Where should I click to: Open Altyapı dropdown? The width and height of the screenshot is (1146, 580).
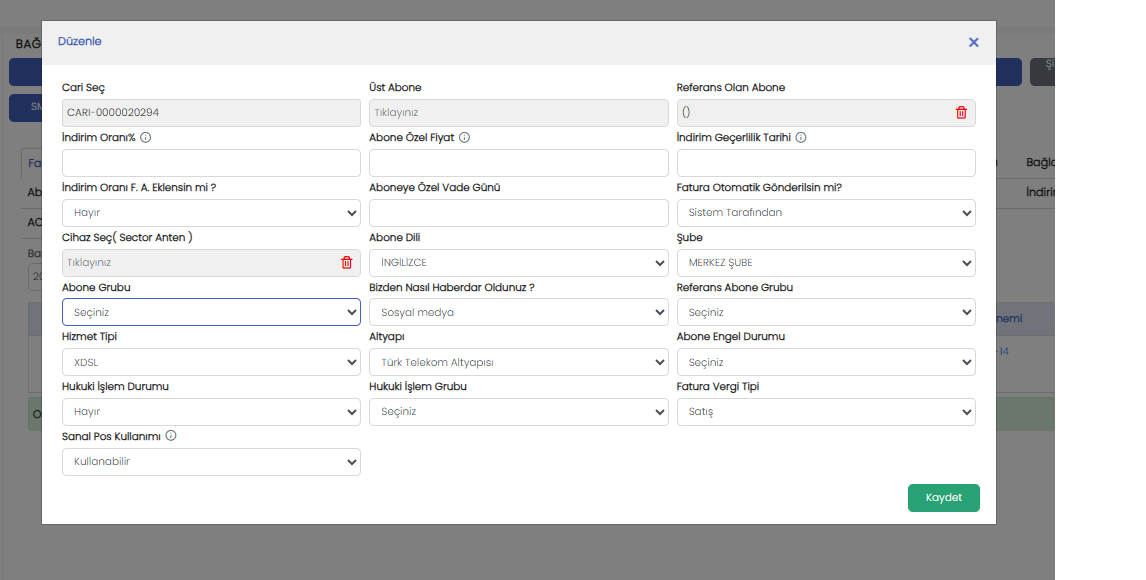[x=518, y=362]
